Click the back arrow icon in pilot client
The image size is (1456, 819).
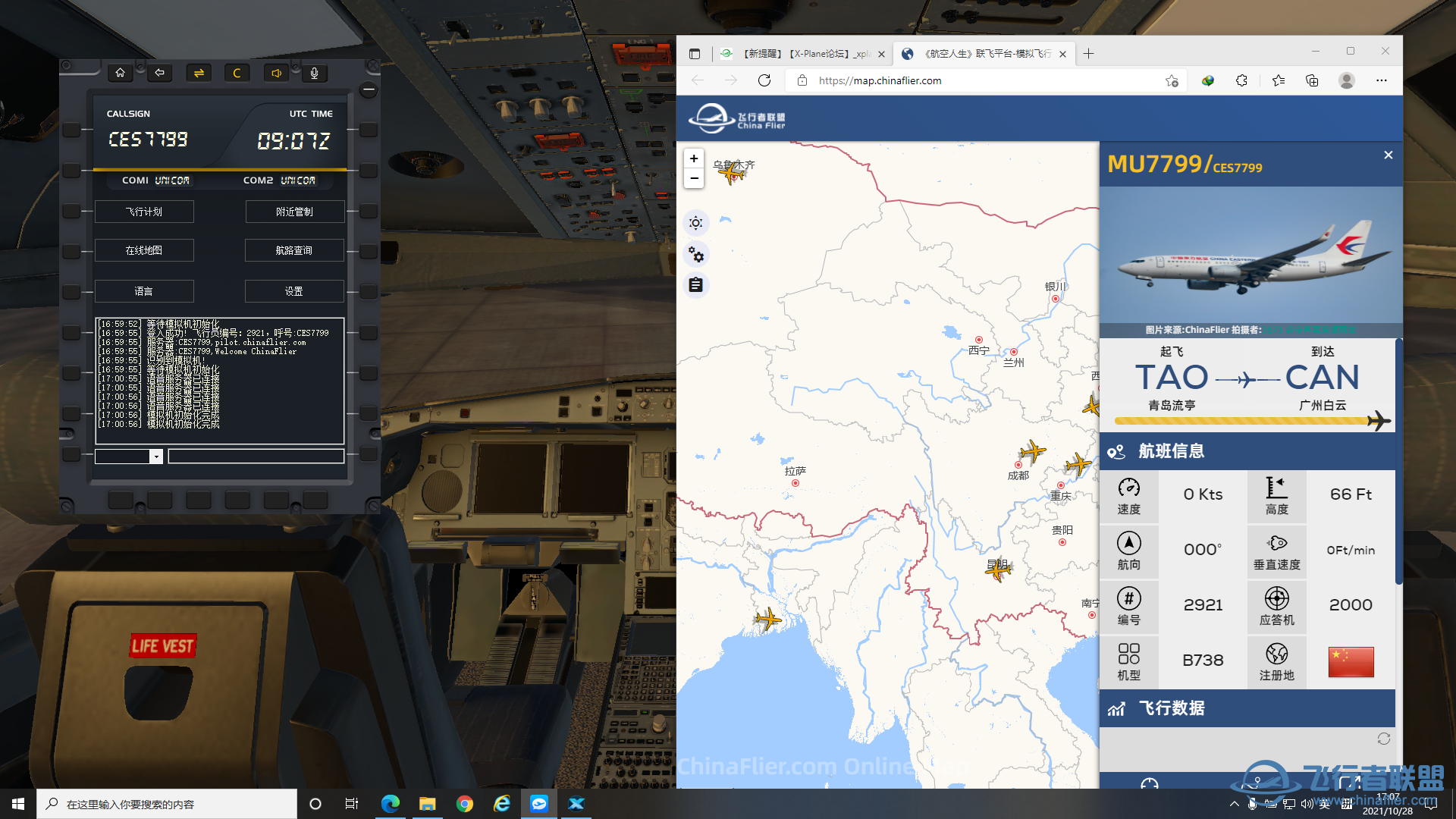159,73
